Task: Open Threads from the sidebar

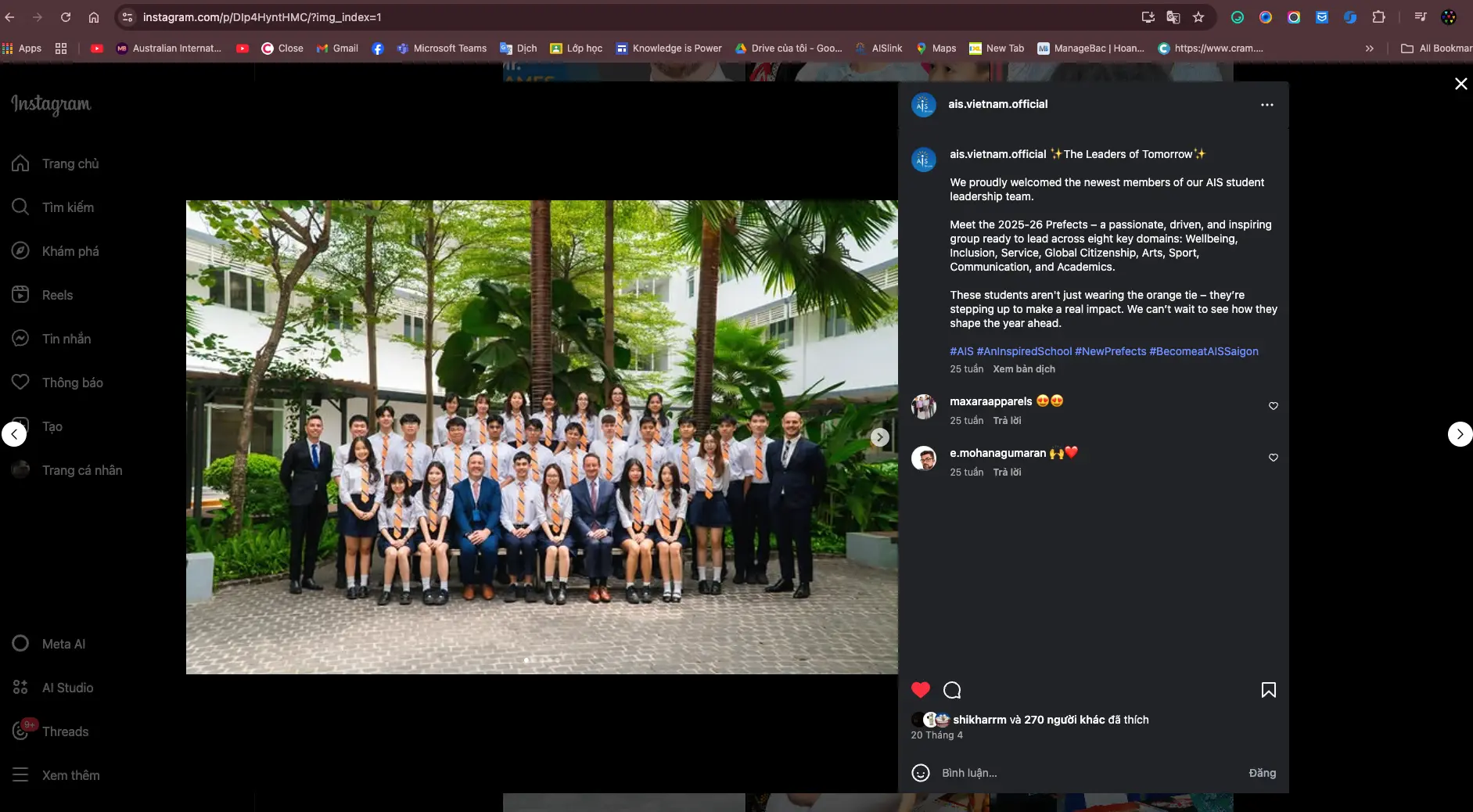Action: (x=65, y=731)
